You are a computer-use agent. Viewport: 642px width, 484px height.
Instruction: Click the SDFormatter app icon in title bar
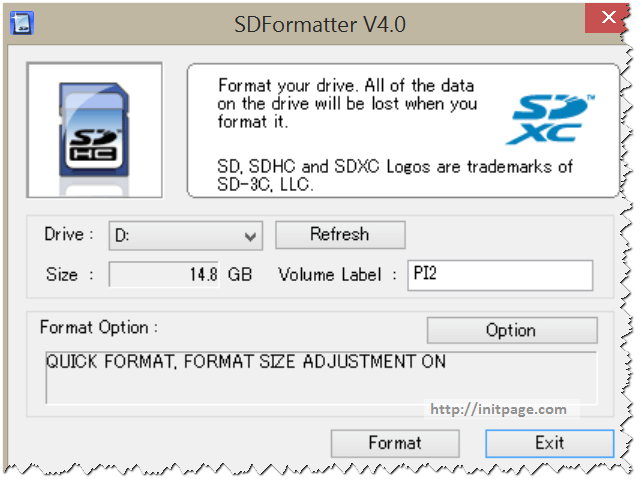(x=21, y=23)
